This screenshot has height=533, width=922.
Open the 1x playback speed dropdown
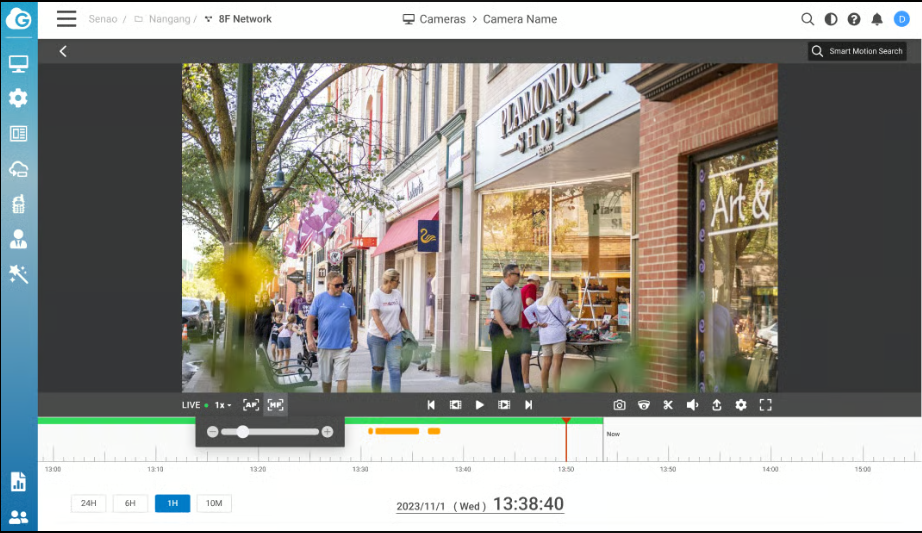coord(223,405)
